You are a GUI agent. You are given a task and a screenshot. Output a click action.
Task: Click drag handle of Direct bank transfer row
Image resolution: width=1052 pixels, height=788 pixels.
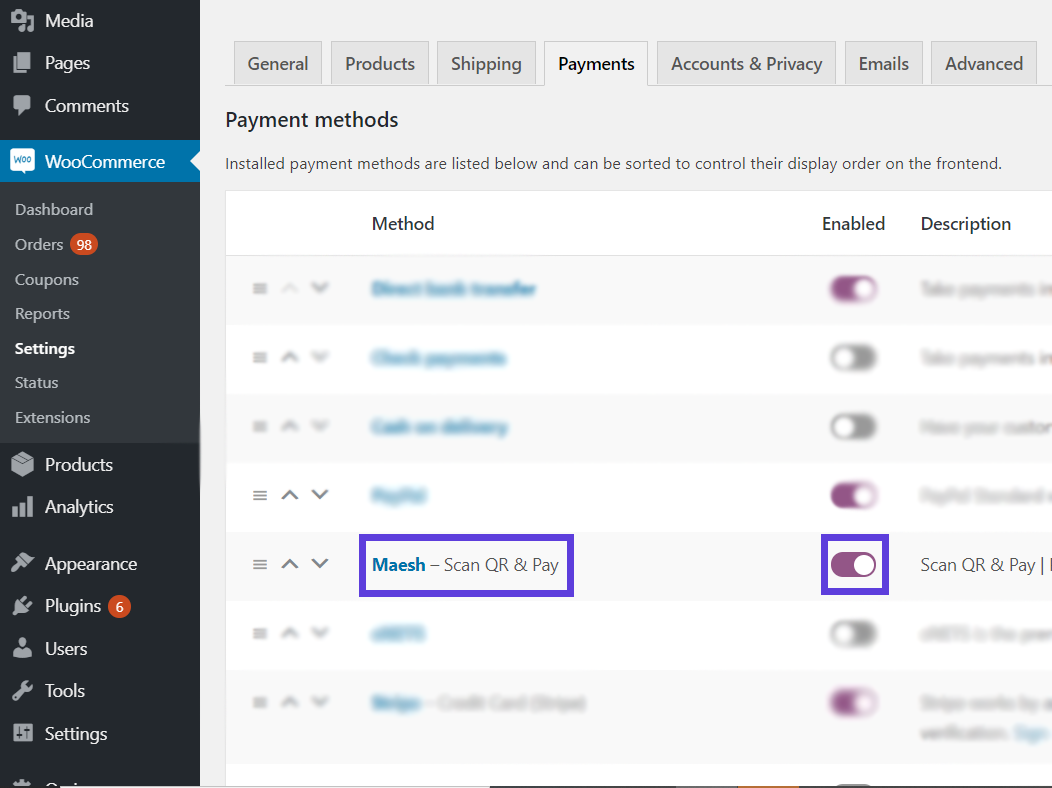point(260,288)
